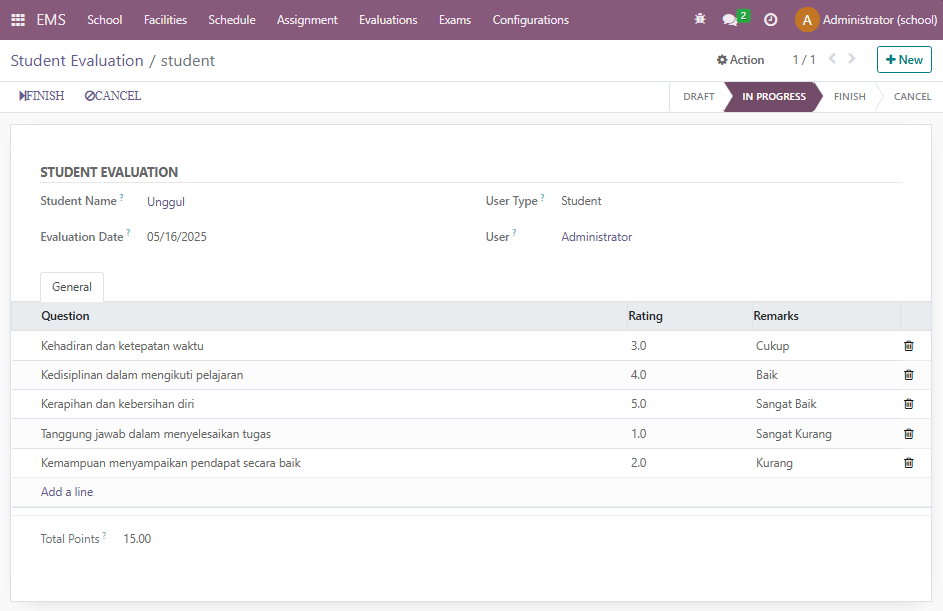
Task: Open the Action gear dropdown
Action: tap(740, 60)
